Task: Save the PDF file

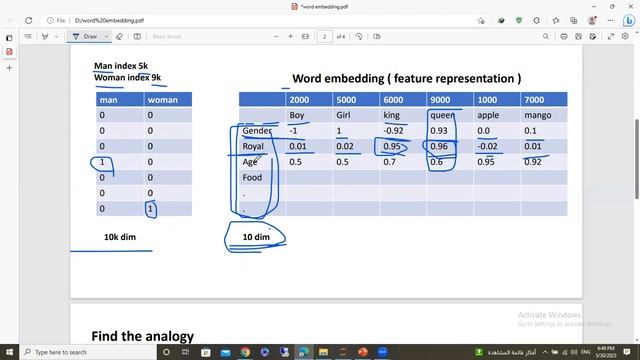Action: [578, 36]
